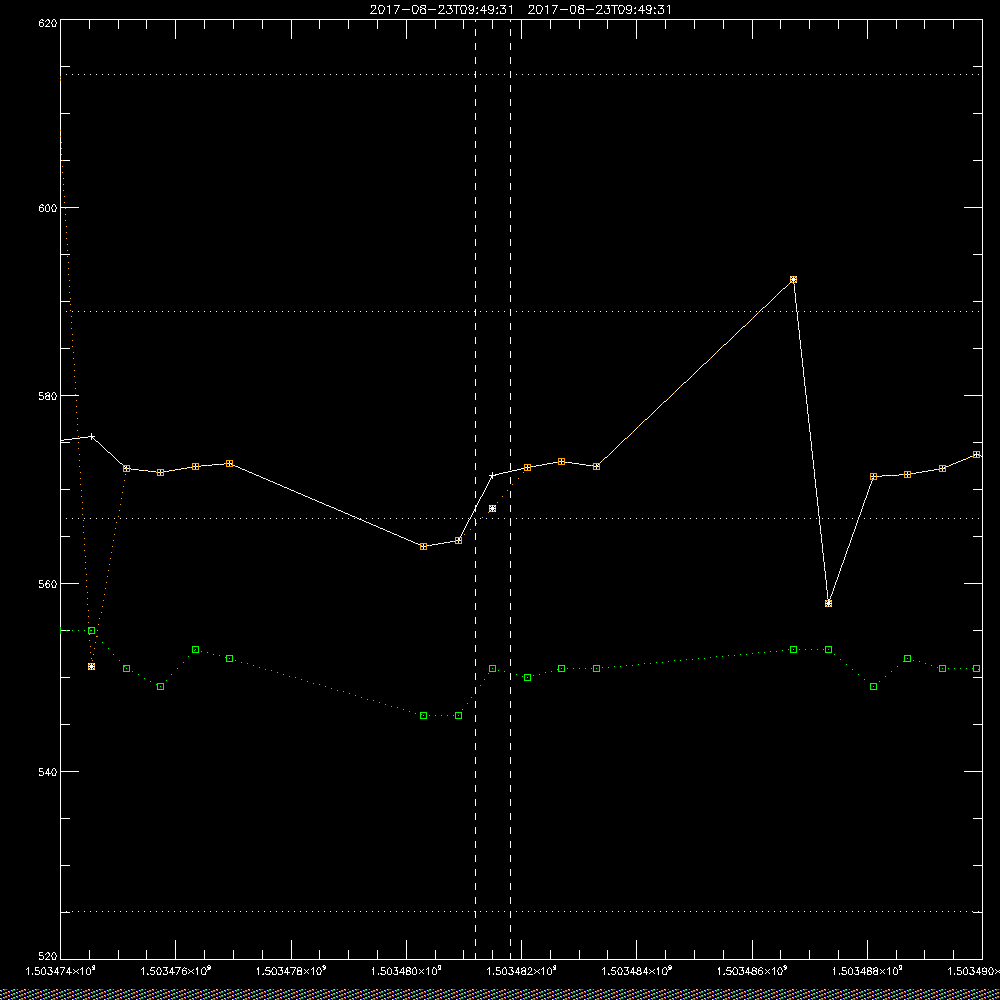
Task: Click the 1.503486×10⁹ x-axis label
Action: point(753,971)
